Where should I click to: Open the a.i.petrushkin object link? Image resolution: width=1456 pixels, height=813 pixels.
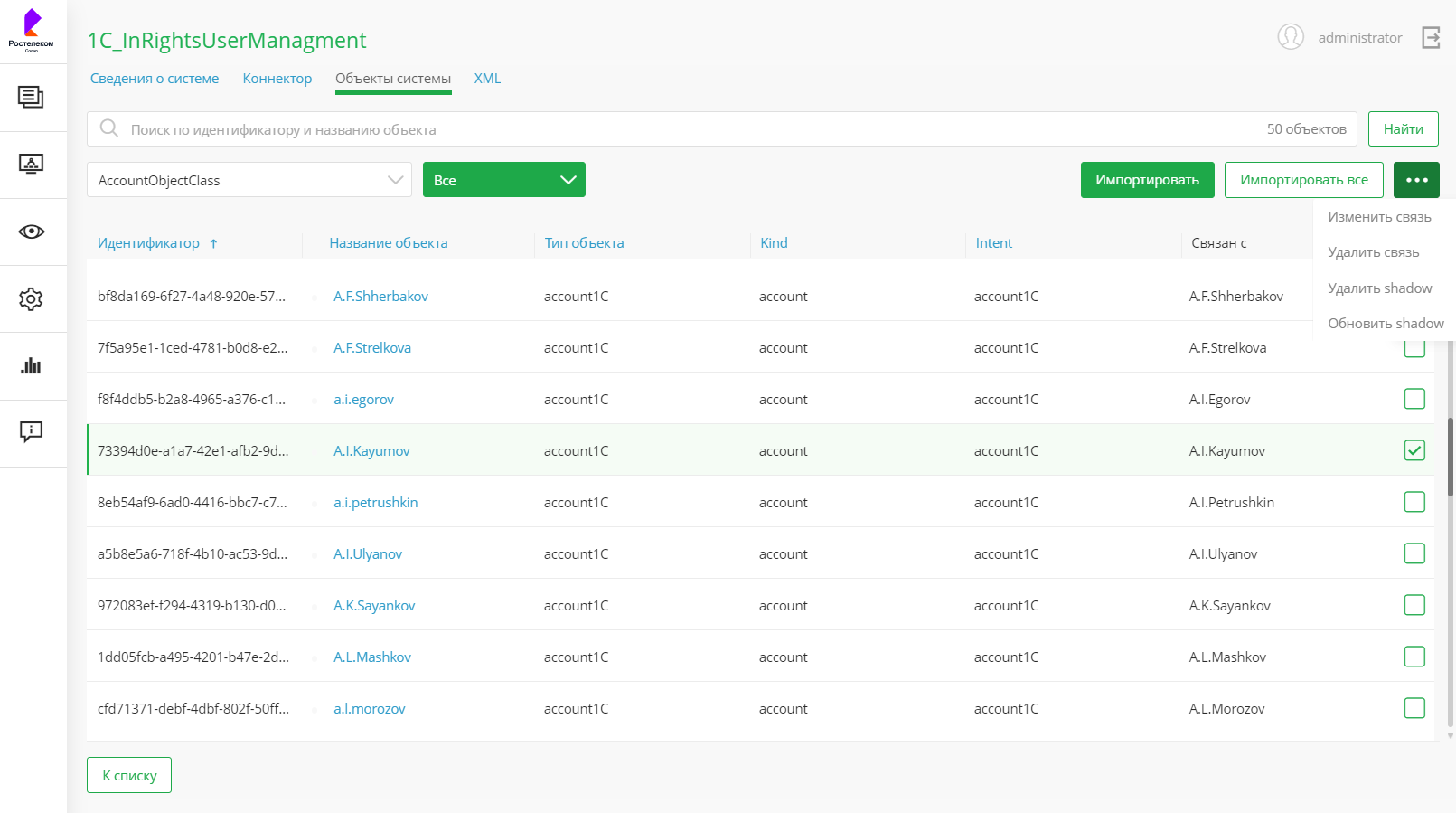[375, 503]
